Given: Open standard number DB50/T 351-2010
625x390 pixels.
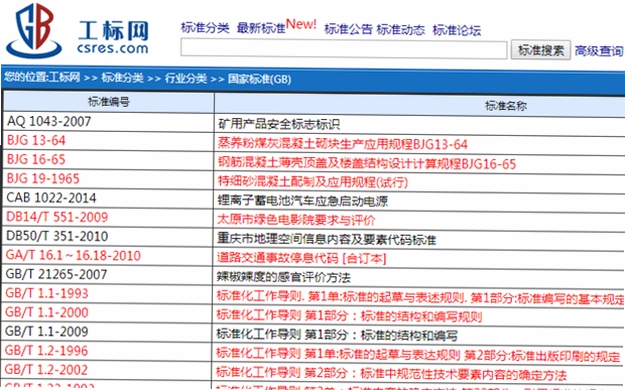Looking at the screenshot, I should click(57, 236).
